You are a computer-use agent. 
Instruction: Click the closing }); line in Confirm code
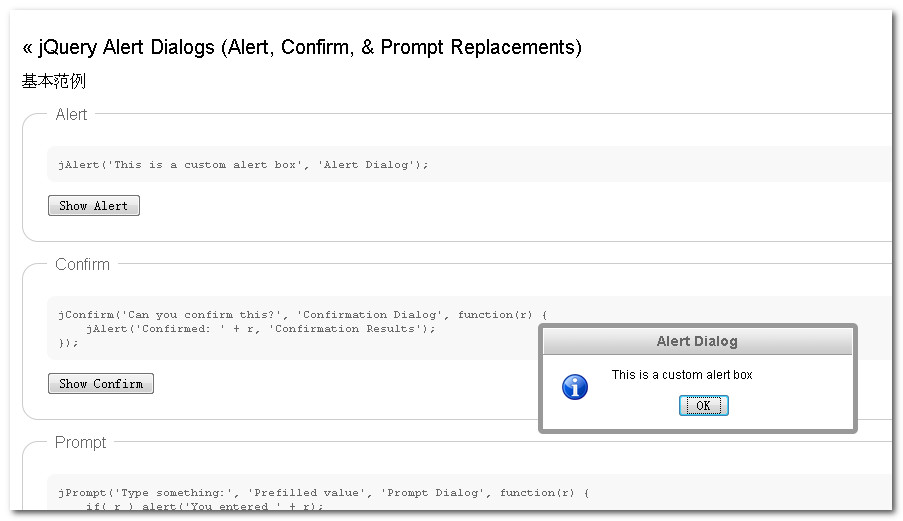click(x=68, y=343)
